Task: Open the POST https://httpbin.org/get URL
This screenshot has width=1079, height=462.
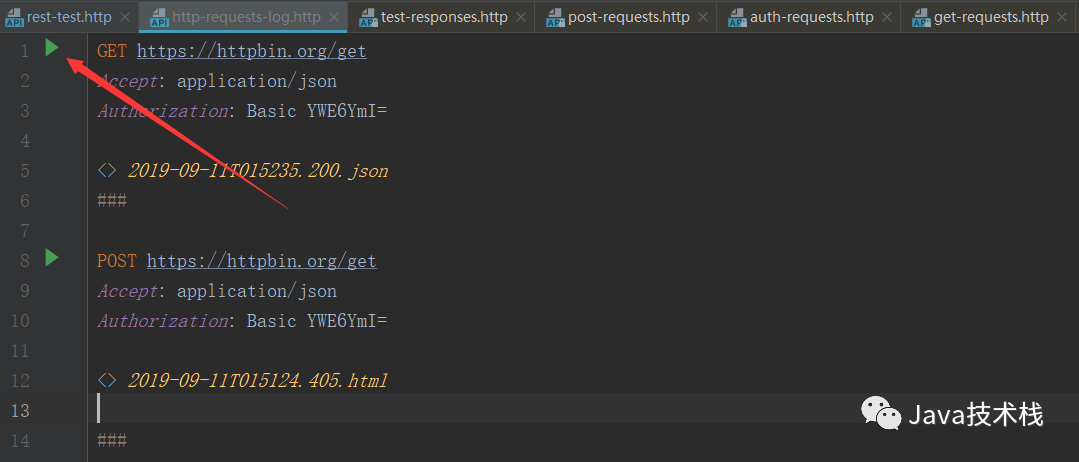Action: point(261,261)
